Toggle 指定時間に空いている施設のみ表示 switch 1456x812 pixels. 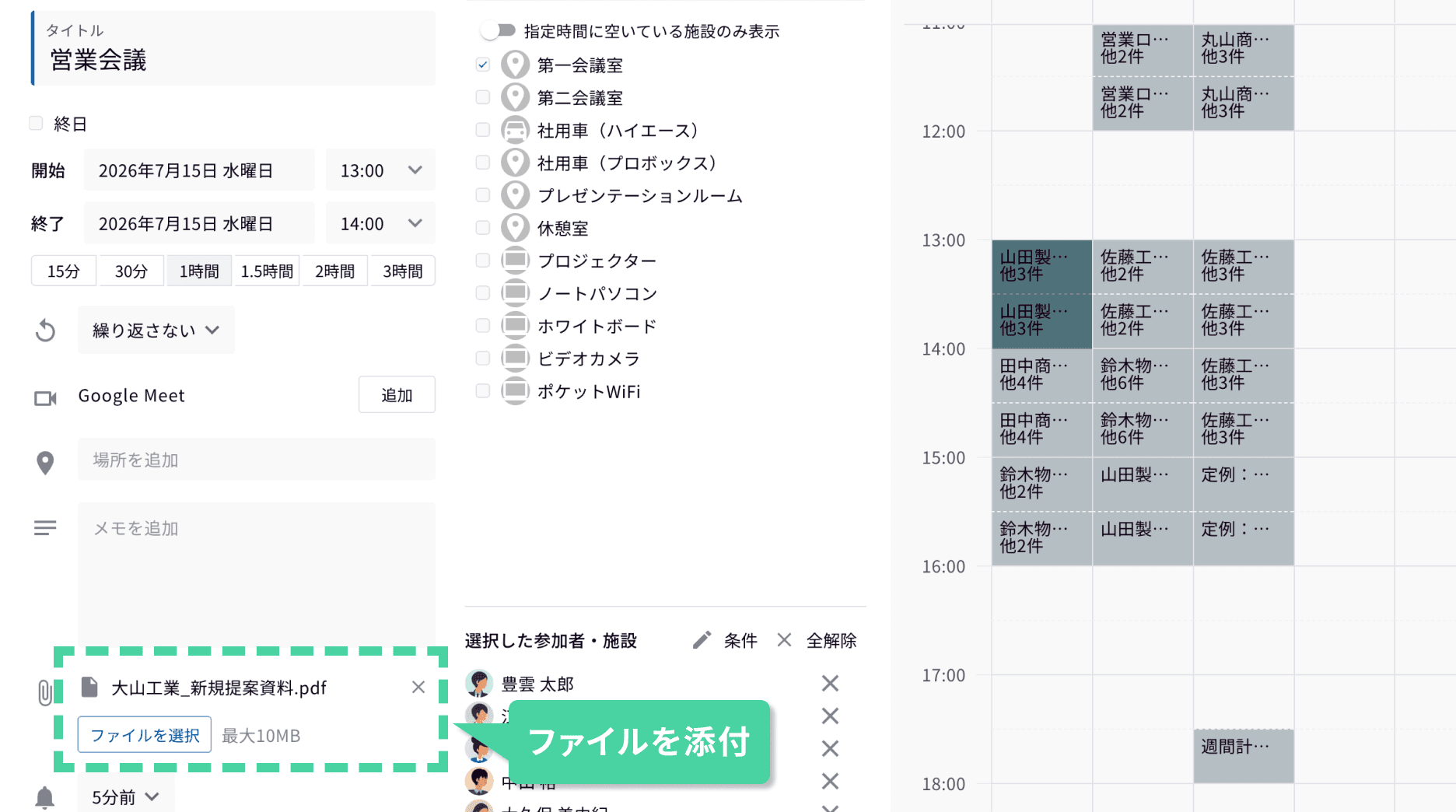tap(499, 30)
